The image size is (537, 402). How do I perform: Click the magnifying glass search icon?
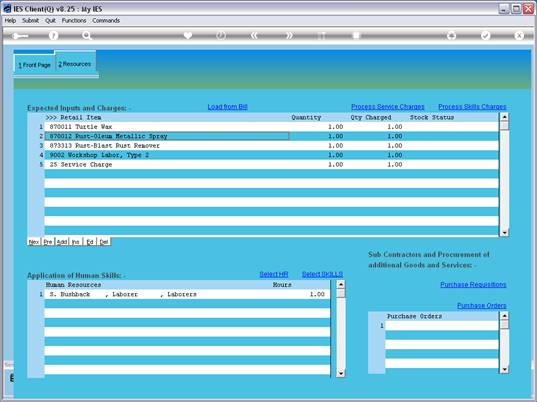click(87, 35)
